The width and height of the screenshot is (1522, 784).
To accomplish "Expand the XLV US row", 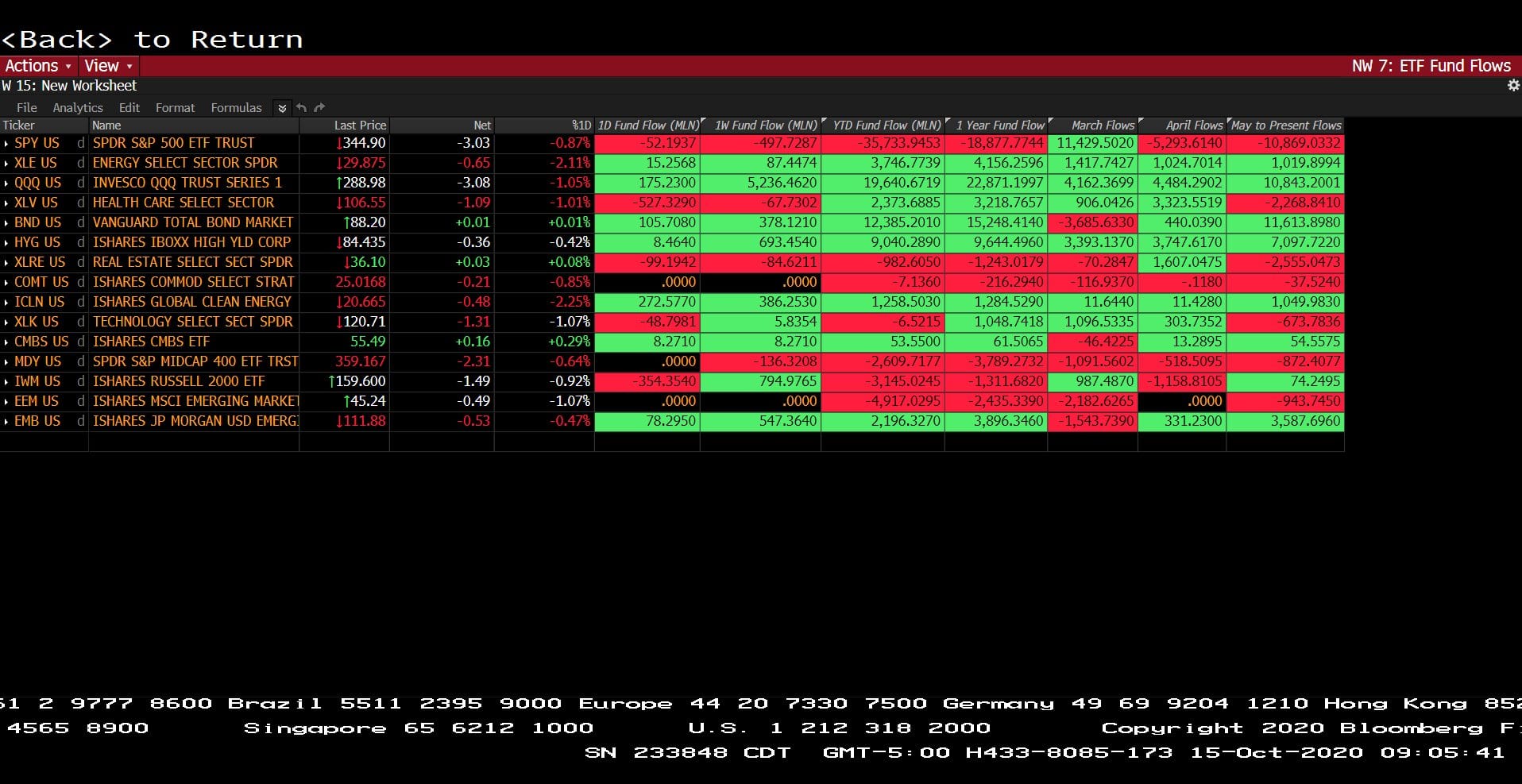I will point(6,203).
